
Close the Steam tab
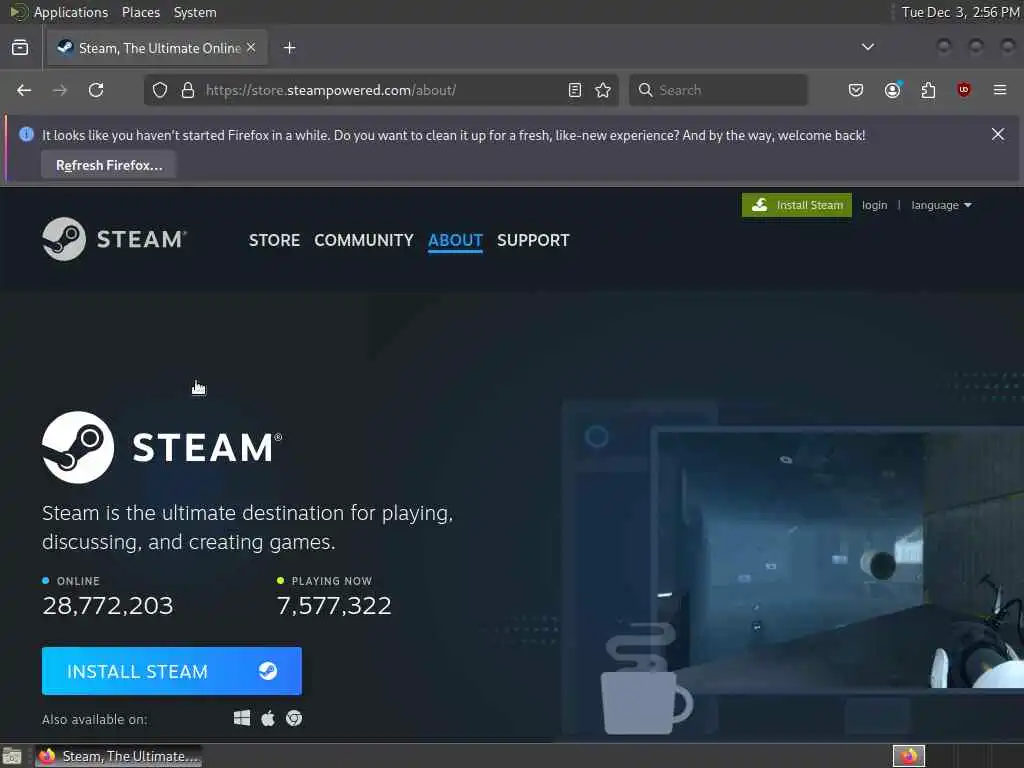pyautogui.click(x=251, y=48)
